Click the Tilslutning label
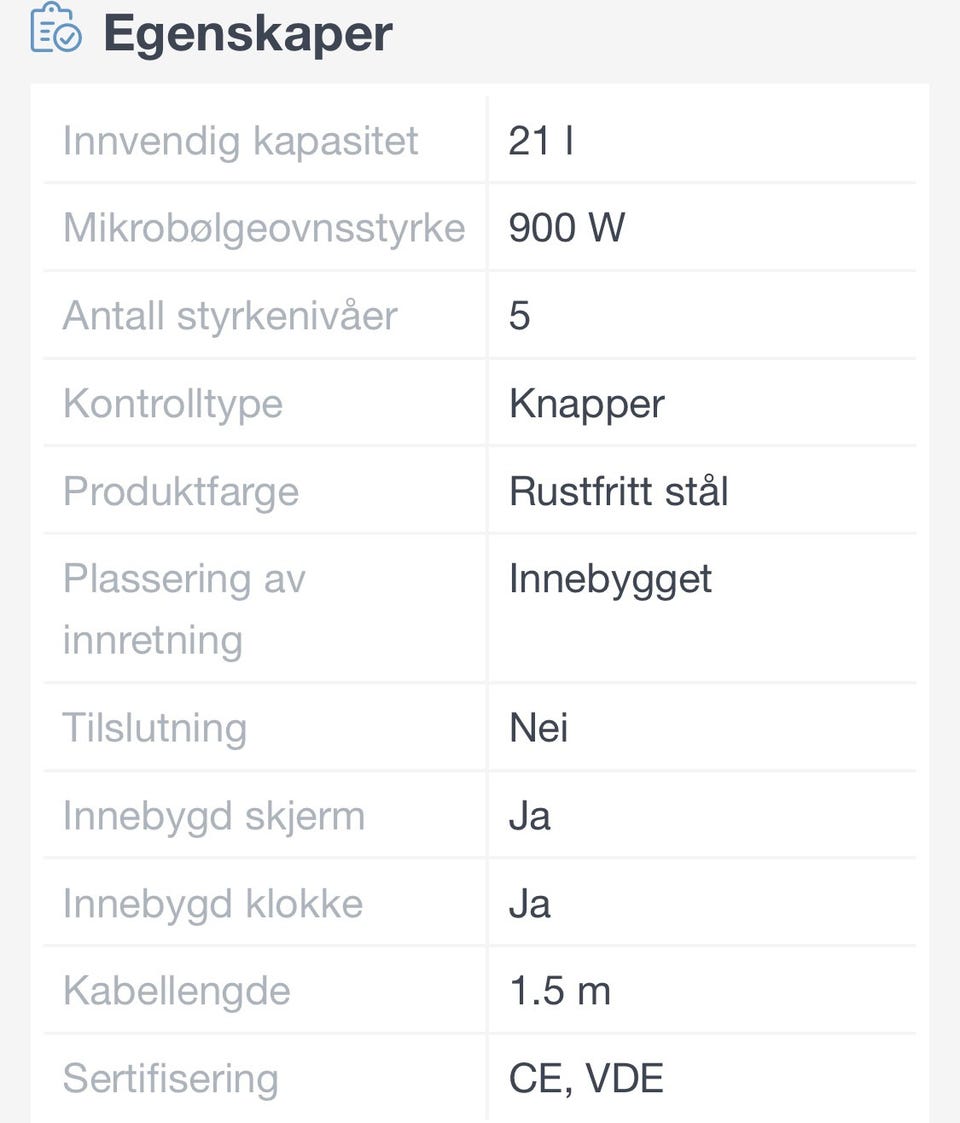The height and width of the screenshot is (1123, 960). (x=155, y=728)
